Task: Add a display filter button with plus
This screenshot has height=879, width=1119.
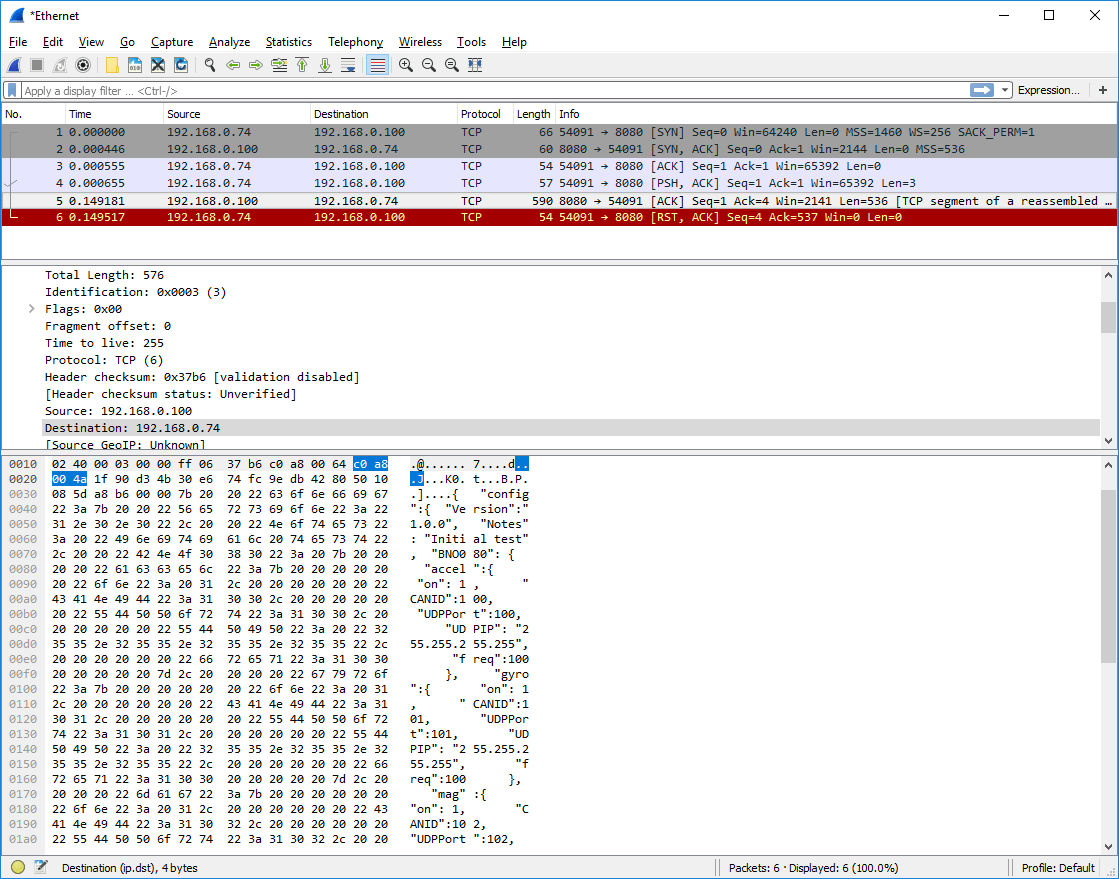Action: [x=1103, y=90]
